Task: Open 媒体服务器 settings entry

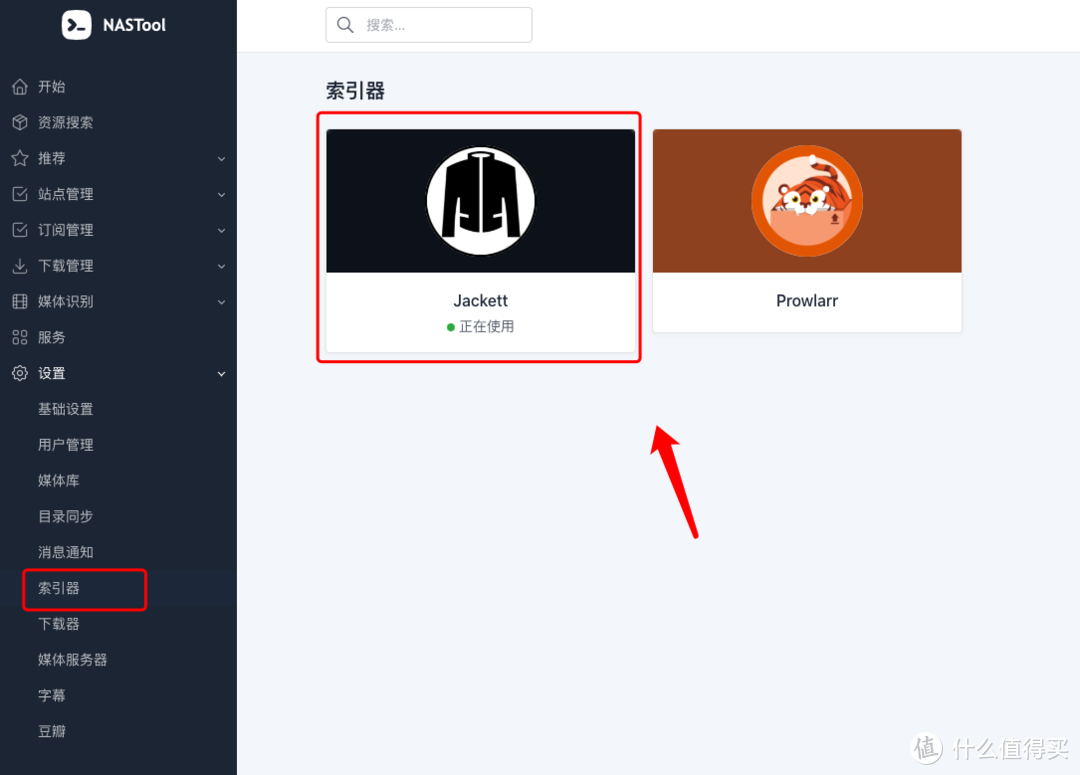Action: pos(73,660)
